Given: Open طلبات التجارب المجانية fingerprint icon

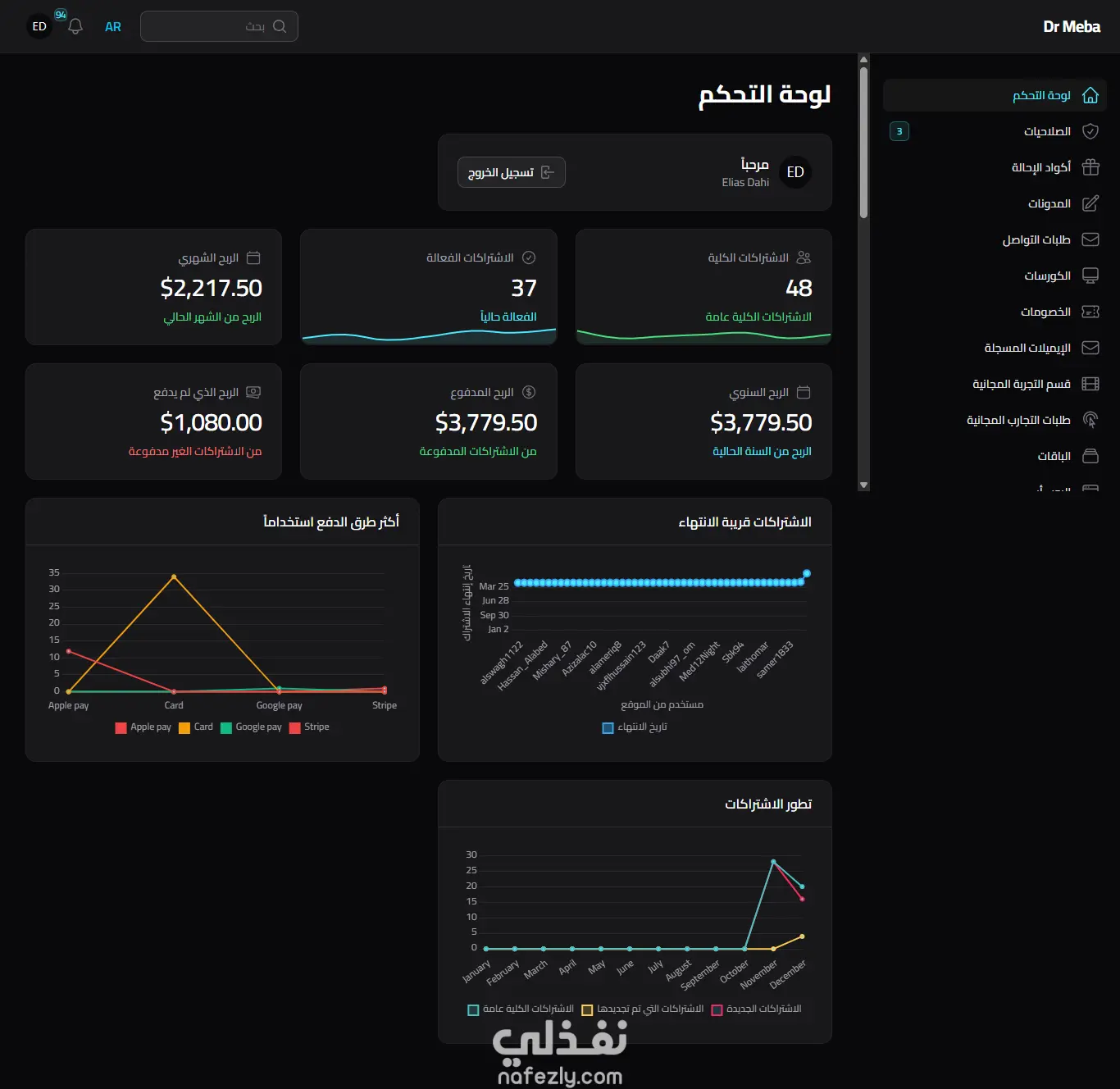Looking at the screenshot, I should click(1090, 420).
